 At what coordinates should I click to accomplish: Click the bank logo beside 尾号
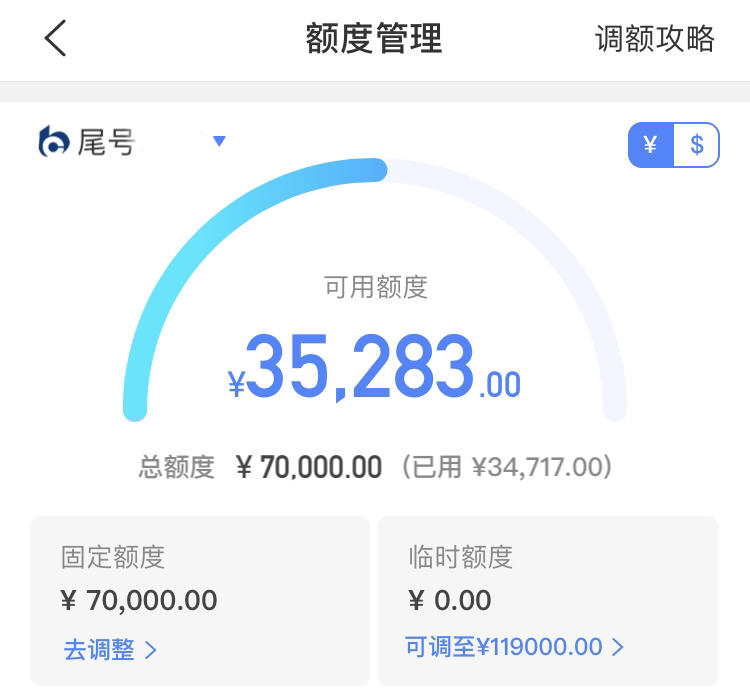point(53,142)
